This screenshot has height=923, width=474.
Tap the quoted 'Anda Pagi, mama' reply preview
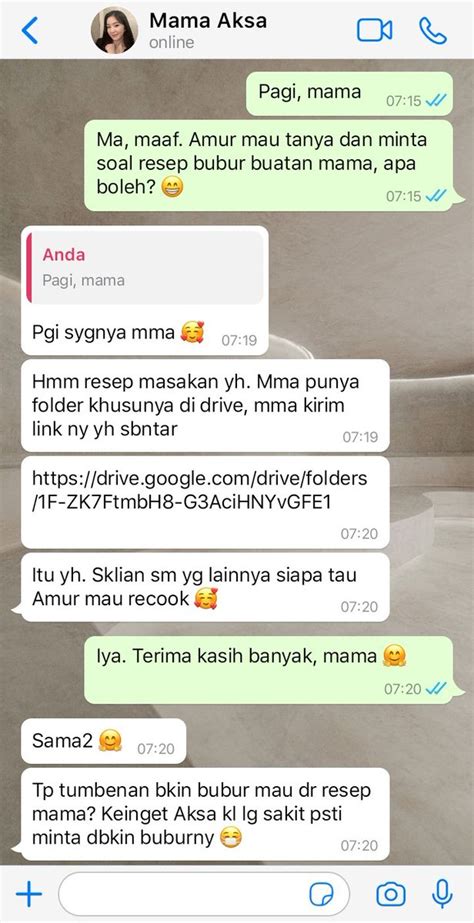144,267
